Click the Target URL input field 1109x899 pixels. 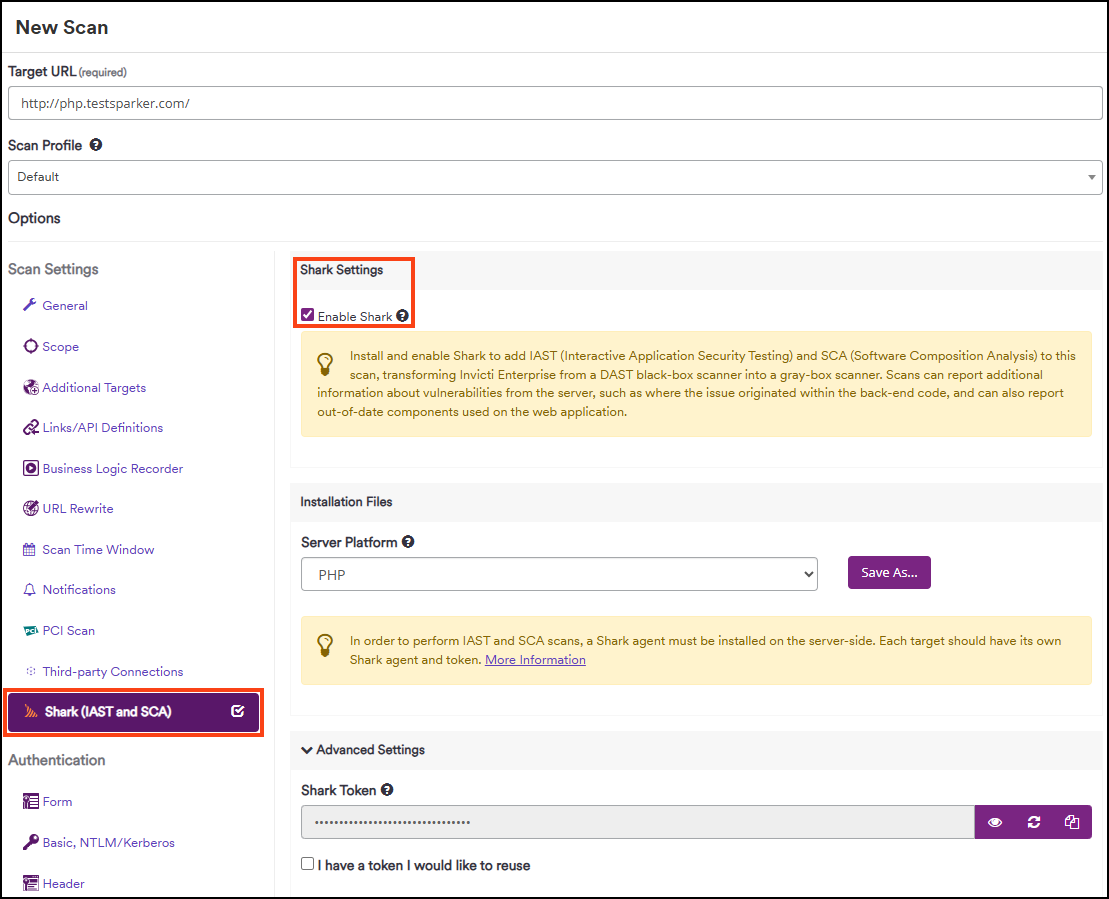click(554, 103)
